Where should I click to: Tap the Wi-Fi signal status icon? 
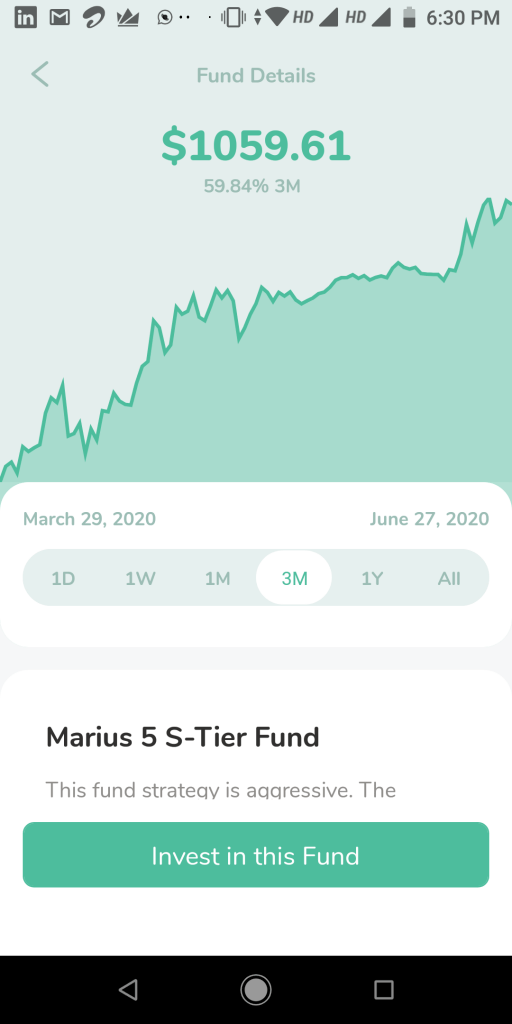(x=276, y=17)
